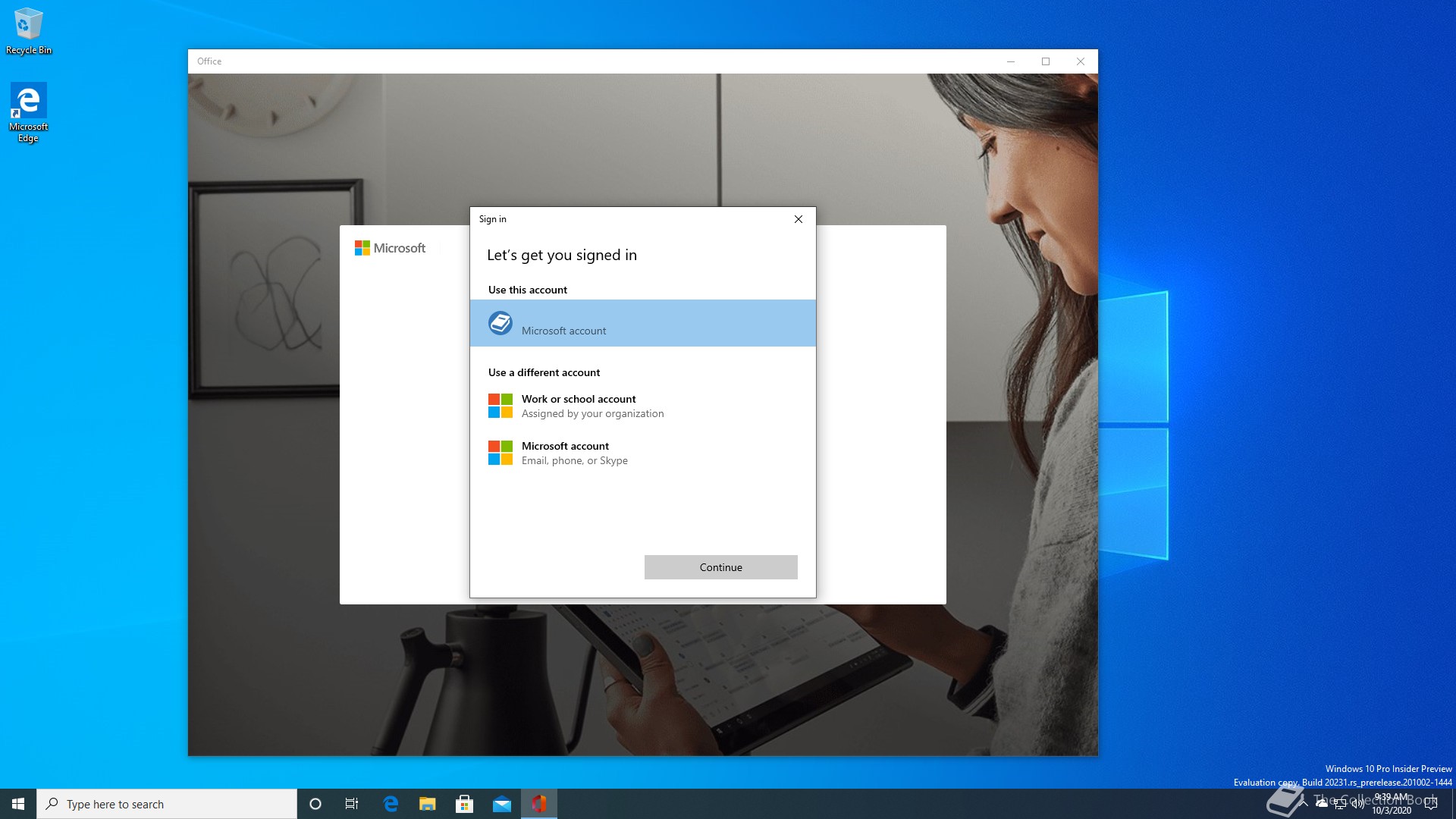The width and height of the screenshot is (1456, 819).
Task: Open the network status tray icon
Action: (x=1340, y=804)
